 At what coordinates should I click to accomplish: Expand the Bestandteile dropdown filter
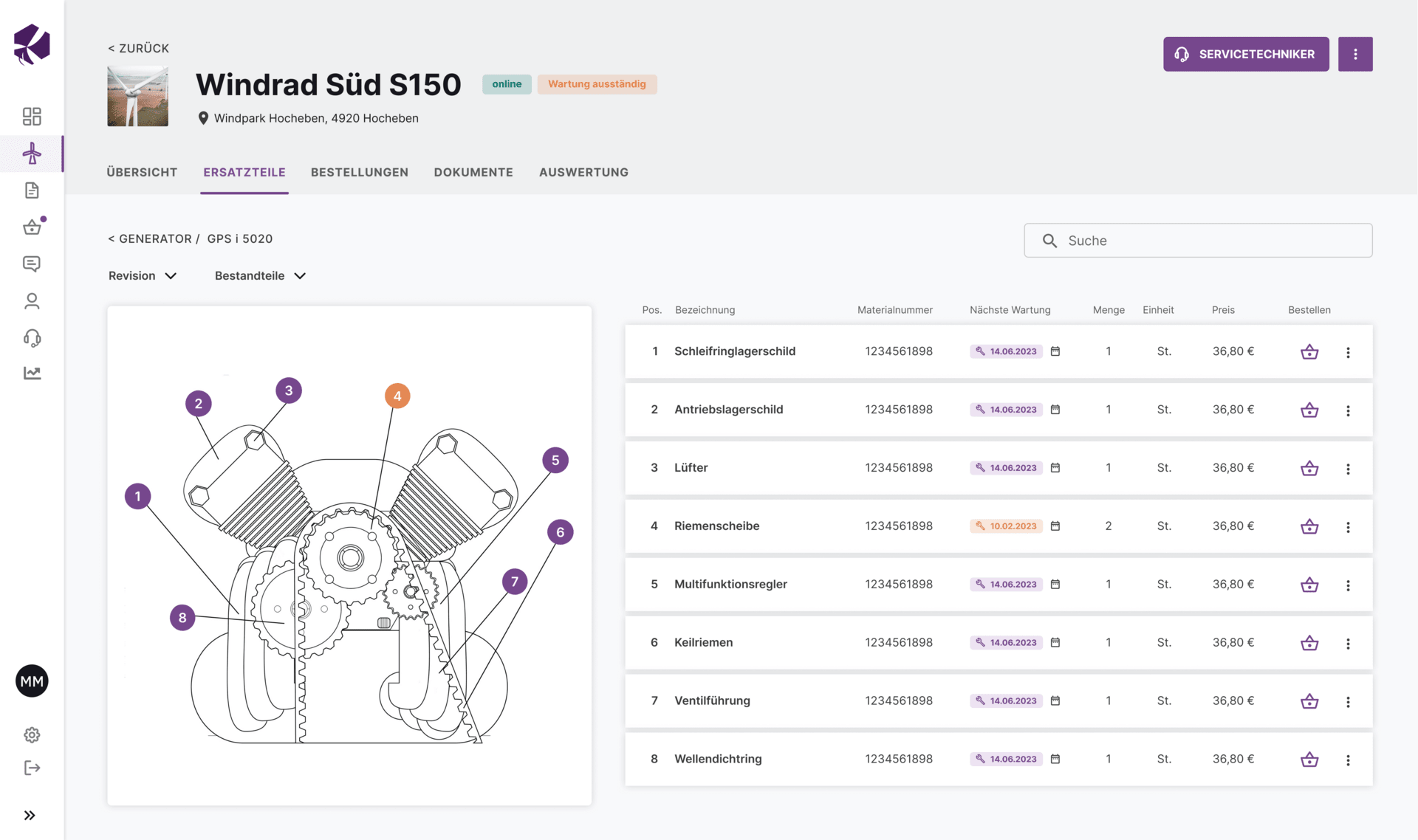[x=259, y=275]
